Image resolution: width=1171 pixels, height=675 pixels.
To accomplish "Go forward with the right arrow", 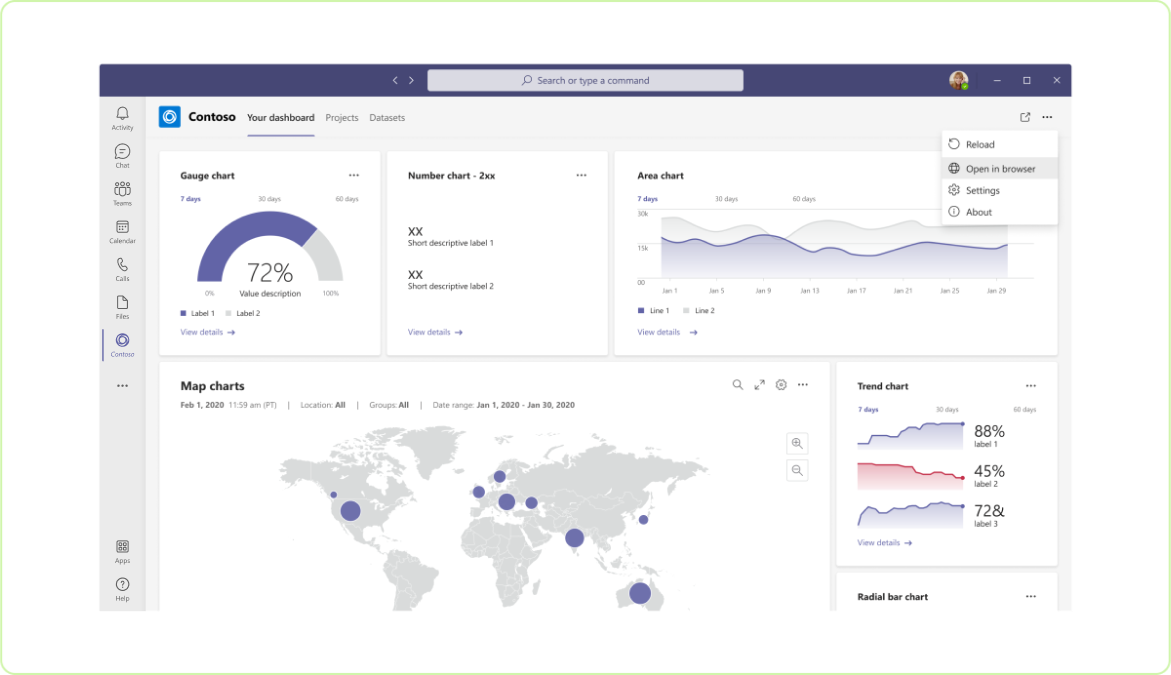I will 411,81.
